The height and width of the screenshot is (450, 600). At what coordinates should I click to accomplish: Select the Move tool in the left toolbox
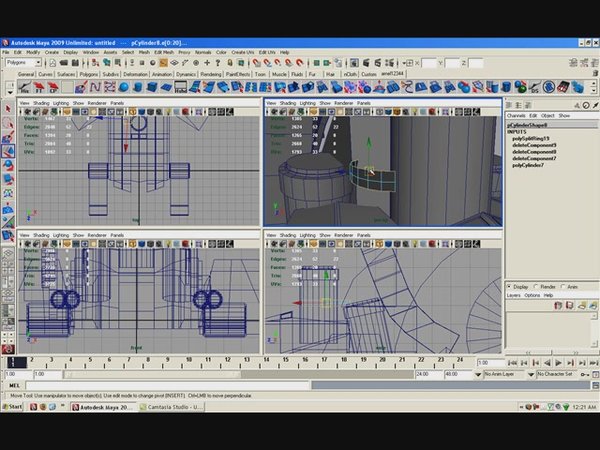8,151
